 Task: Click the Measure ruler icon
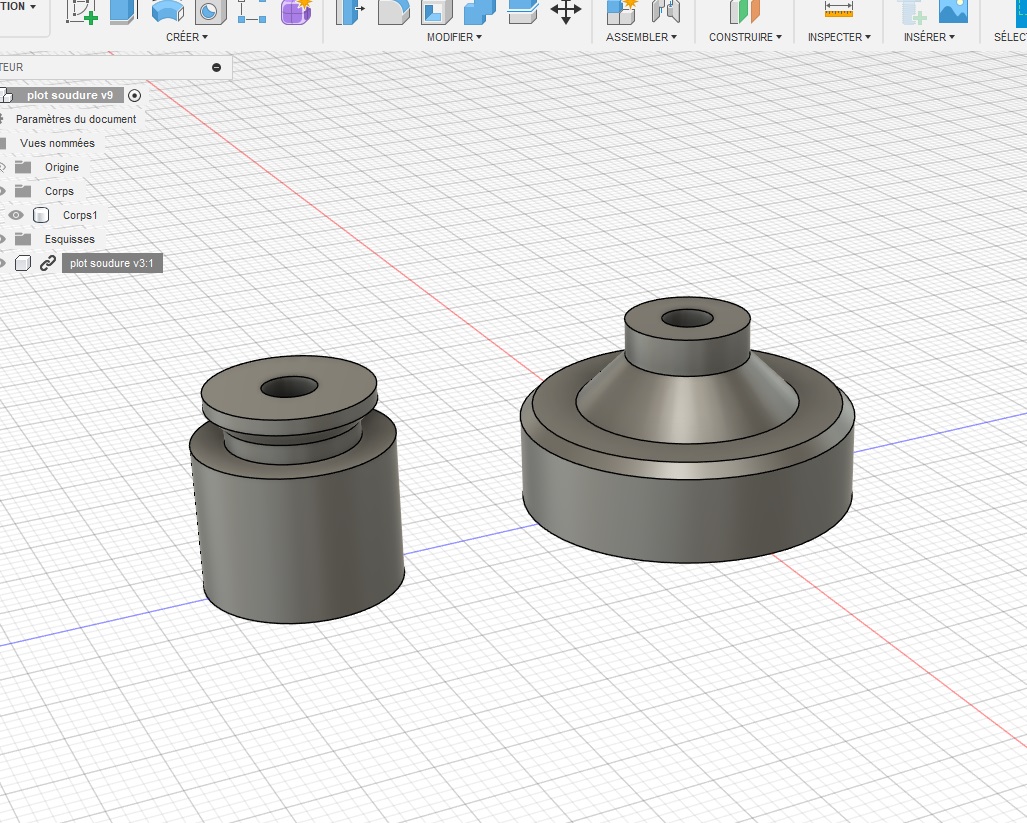pos(838,9)
